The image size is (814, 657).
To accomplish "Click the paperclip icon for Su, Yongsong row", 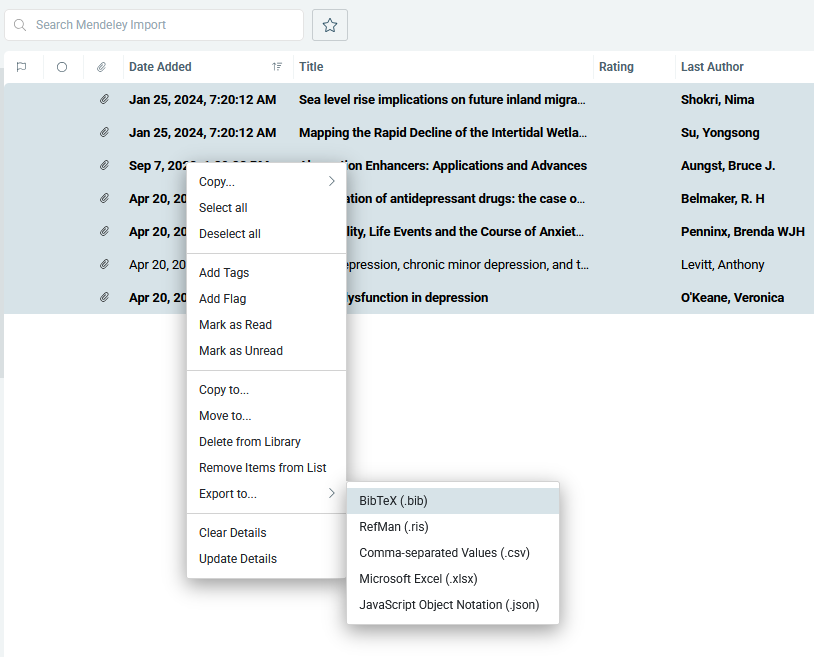I will tap(103, 133).
